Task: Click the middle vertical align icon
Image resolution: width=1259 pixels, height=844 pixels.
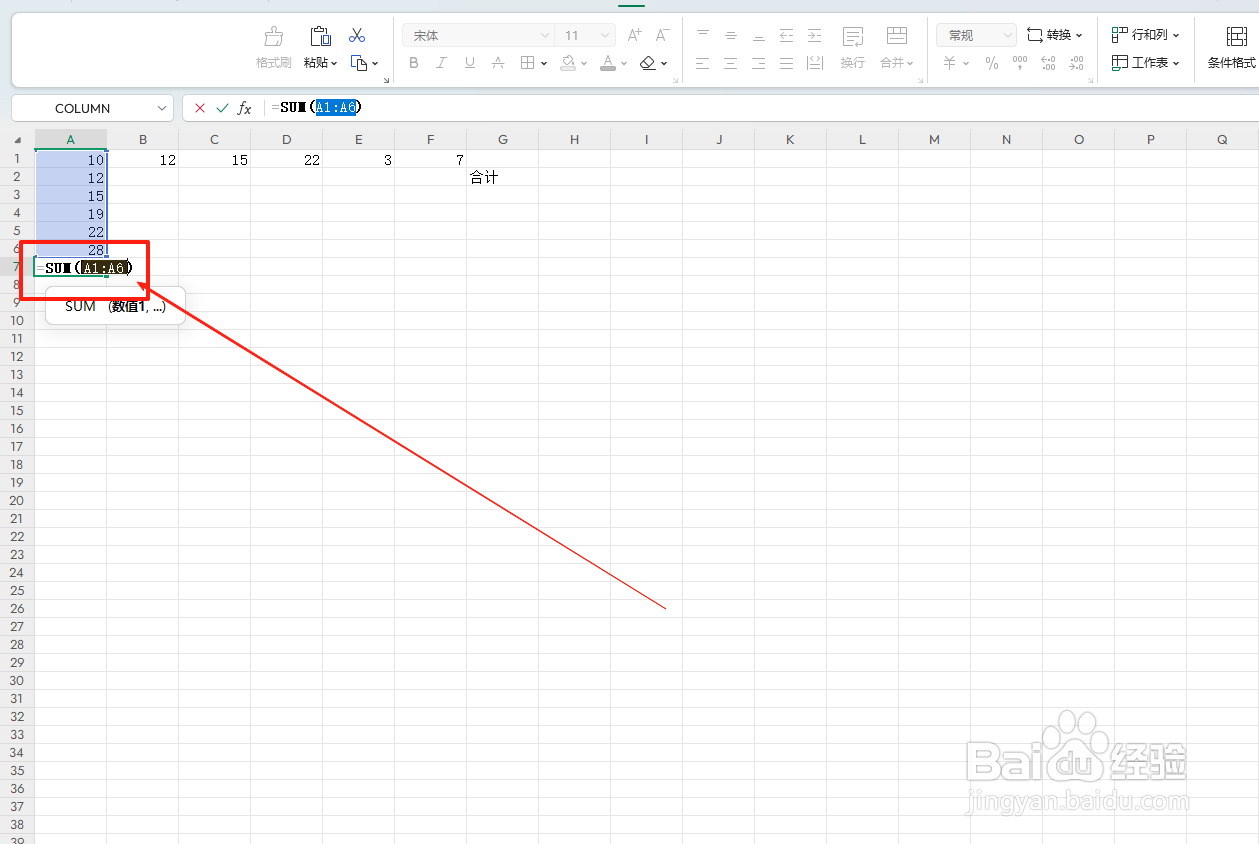Action: coord(731,35)
